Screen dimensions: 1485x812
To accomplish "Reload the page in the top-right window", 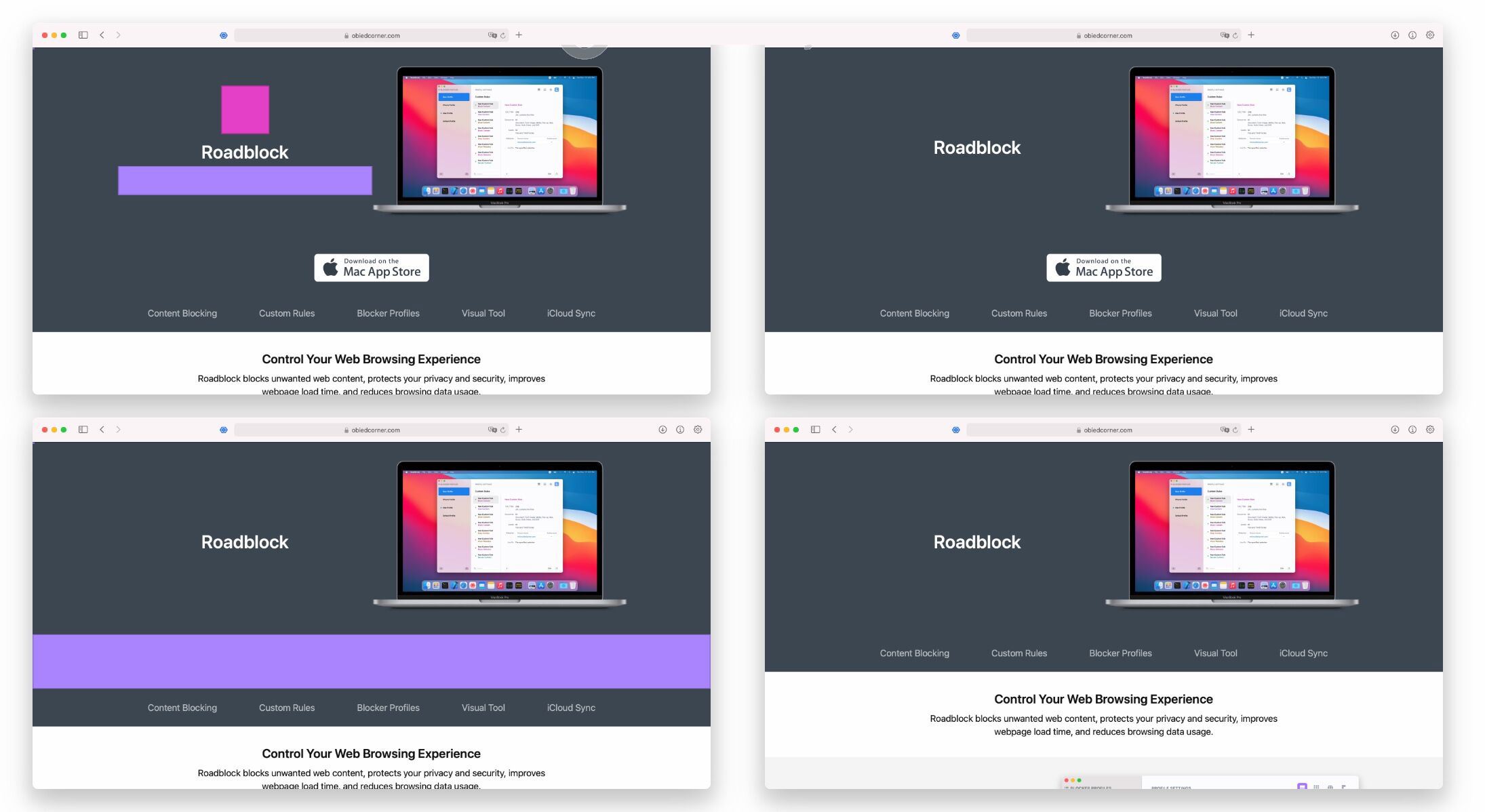I will point(1235,35).
